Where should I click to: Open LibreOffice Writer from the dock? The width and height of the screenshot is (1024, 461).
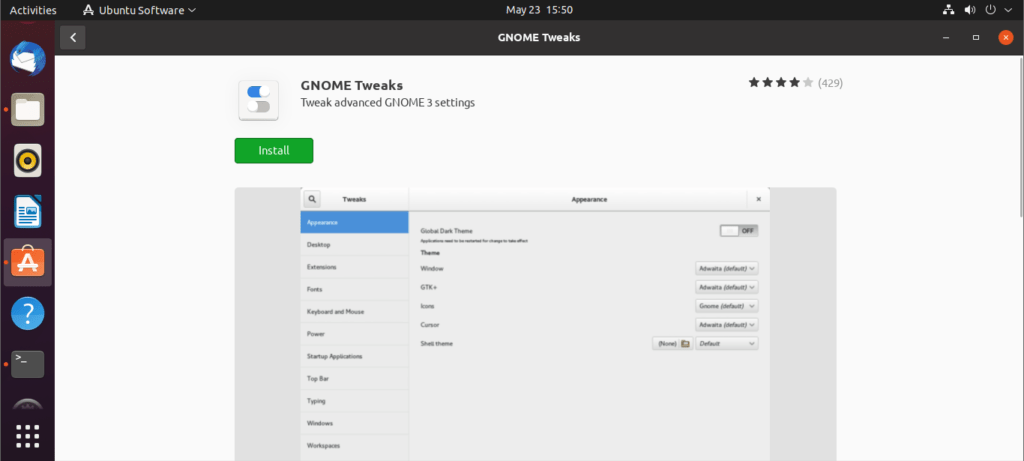tap(27, 212)
